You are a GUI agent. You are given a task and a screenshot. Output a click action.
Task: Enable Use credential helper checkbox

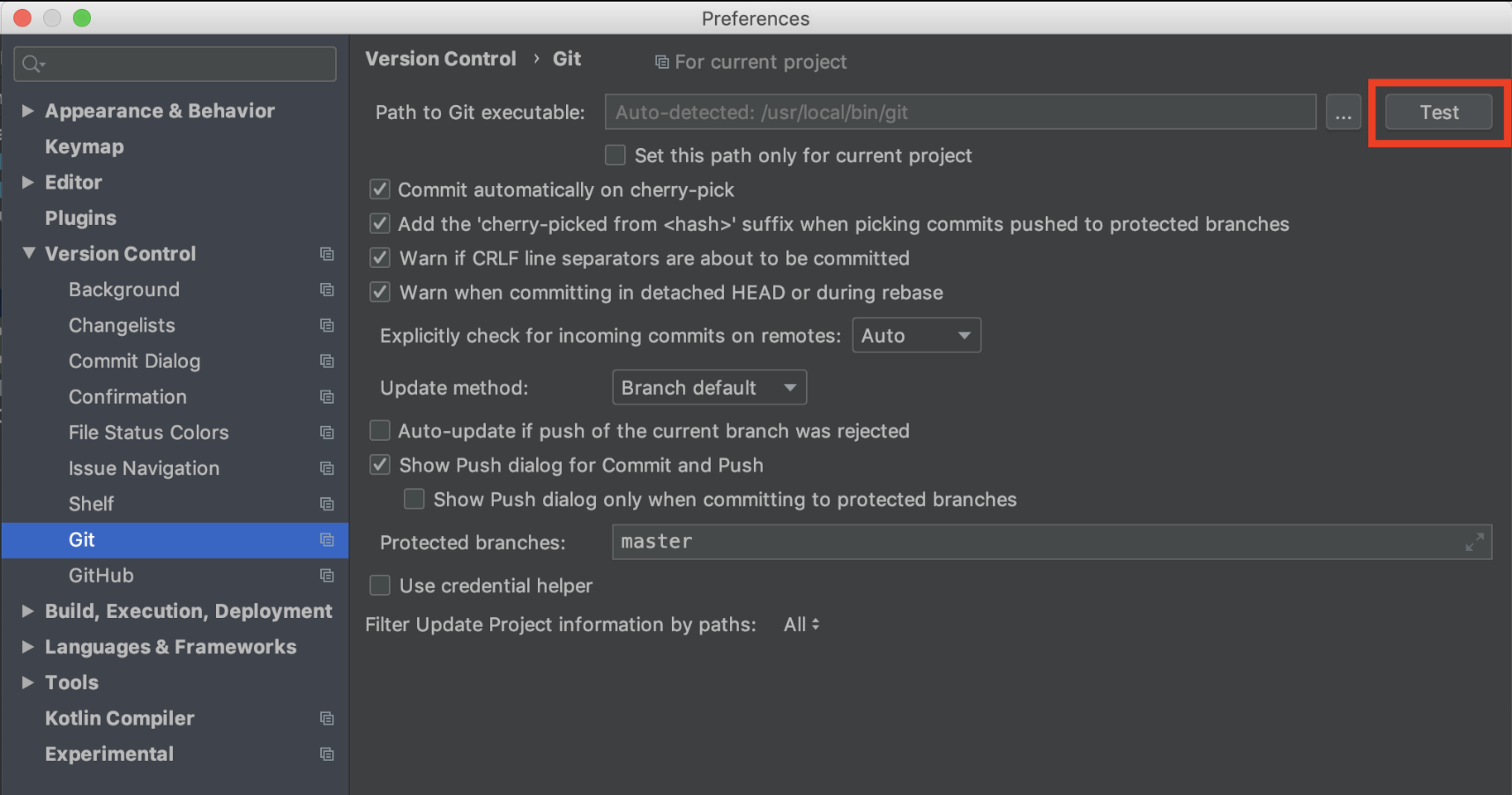(380, 586)
